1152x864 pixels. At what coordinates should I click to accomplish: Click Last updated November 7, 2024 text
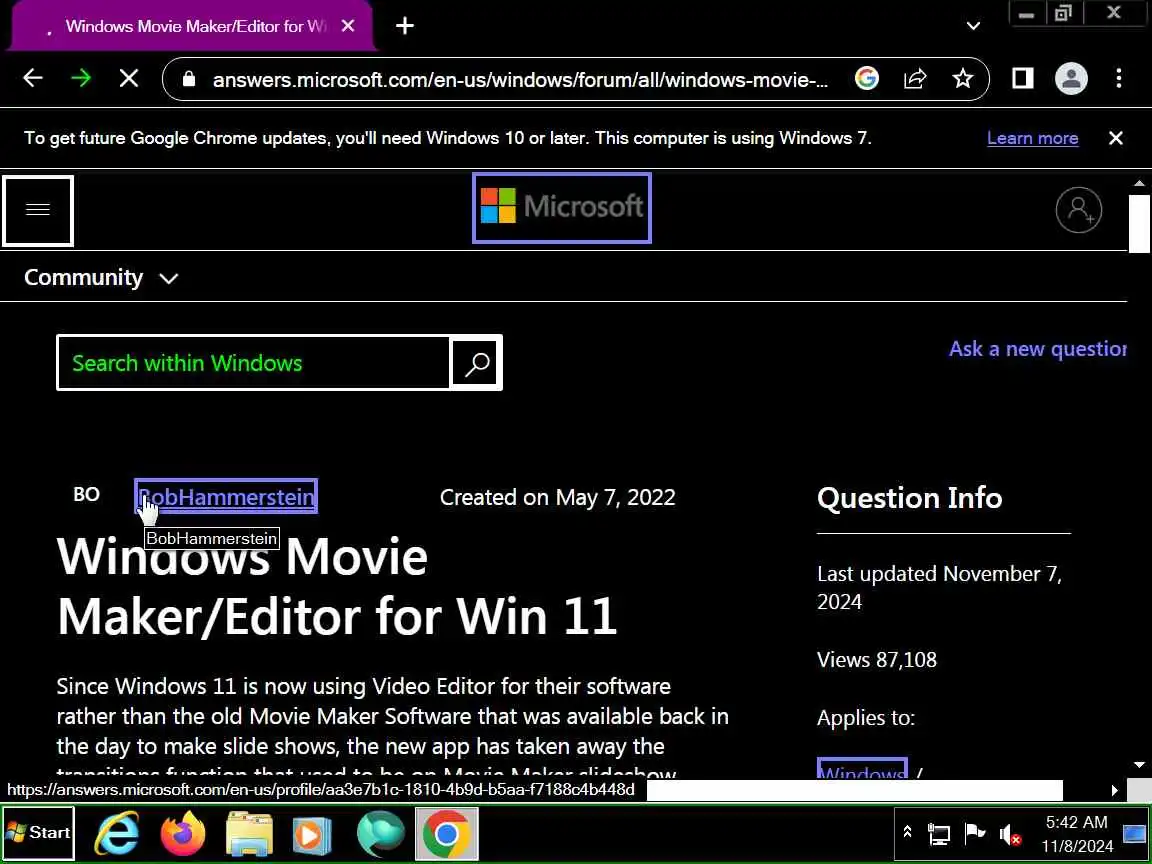(x=939, y=588)
